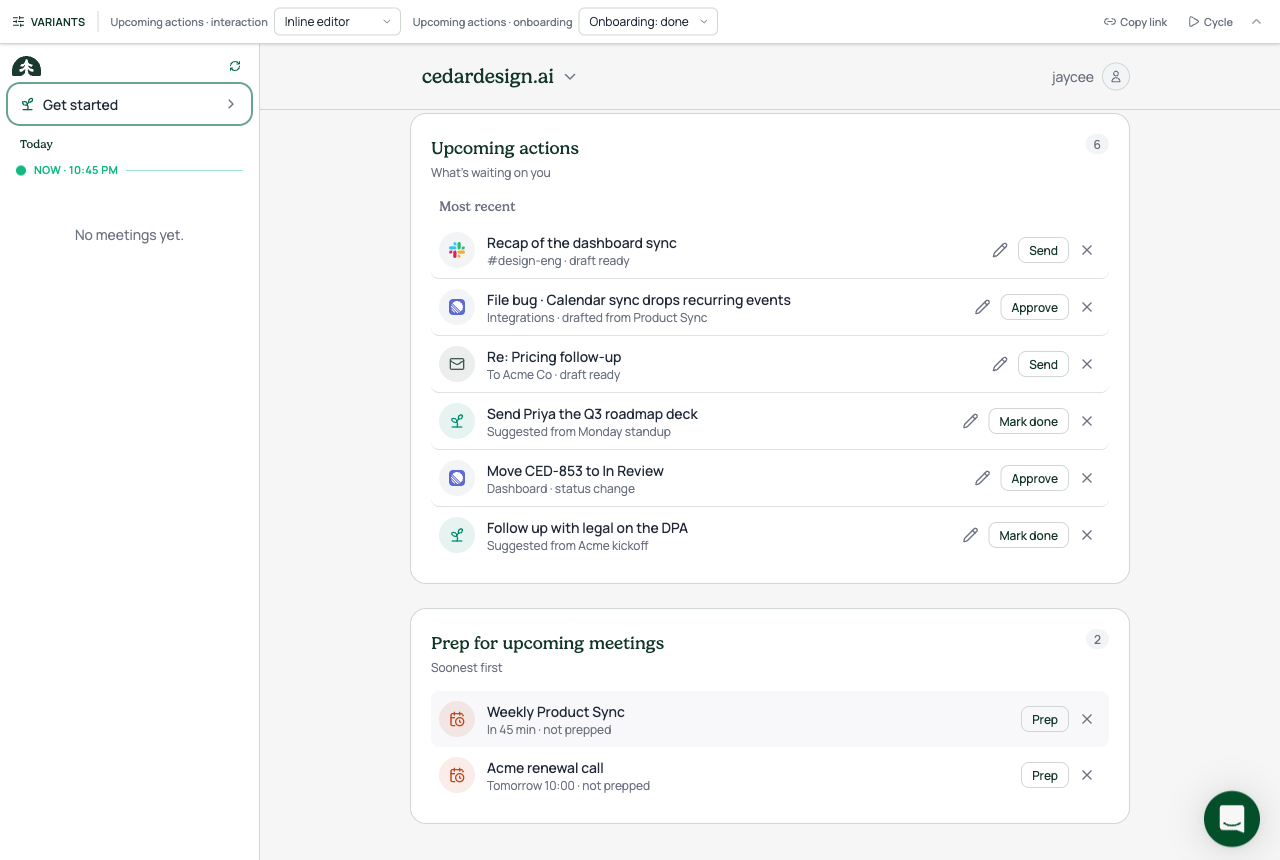This screenshot has width=1280, height=860.
Task: Click 'Weekly Product Sync' title
Action: click(556, 712)
